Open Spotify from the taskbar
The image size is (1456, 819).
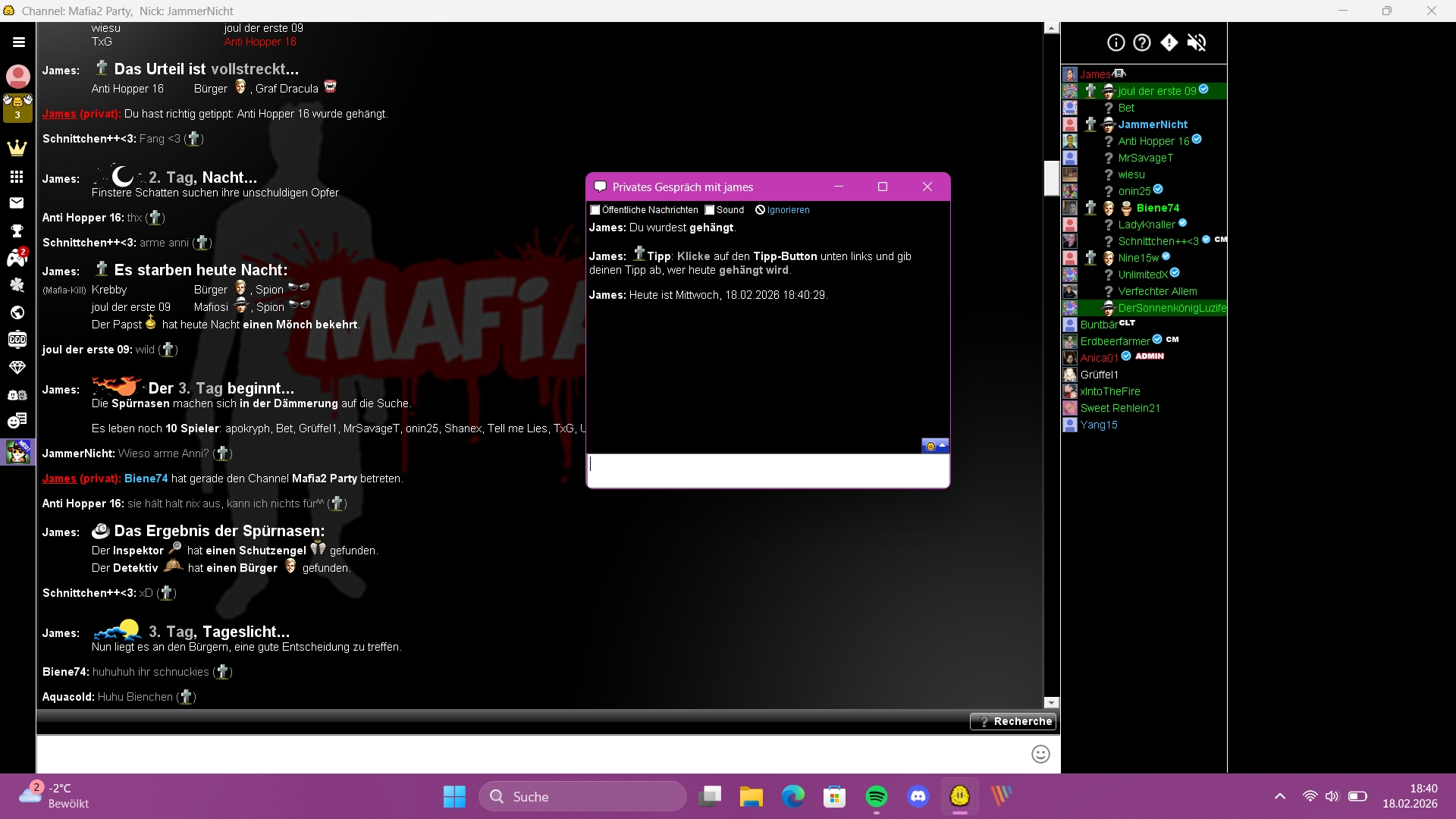coord(876,796)
